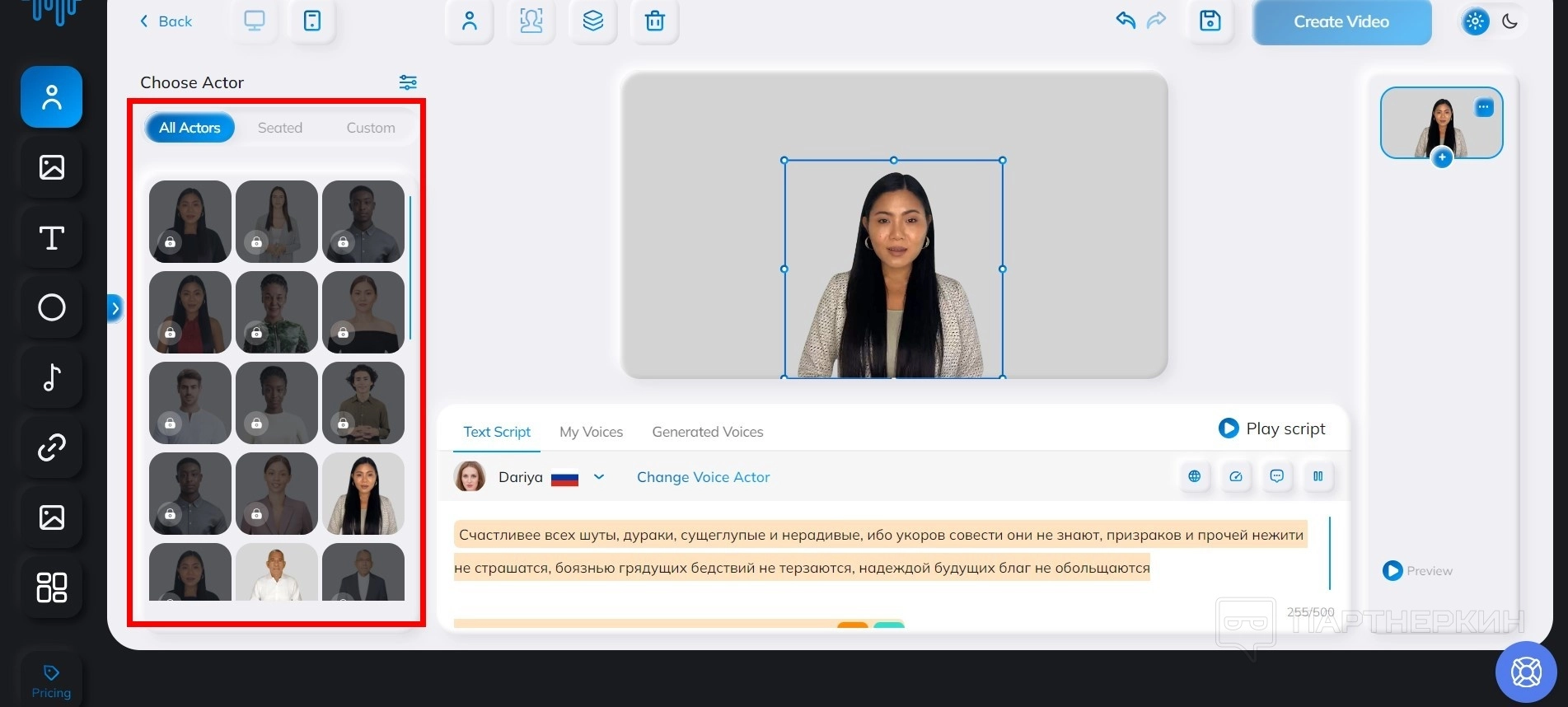Click the save floppy disk icon

1210,21
